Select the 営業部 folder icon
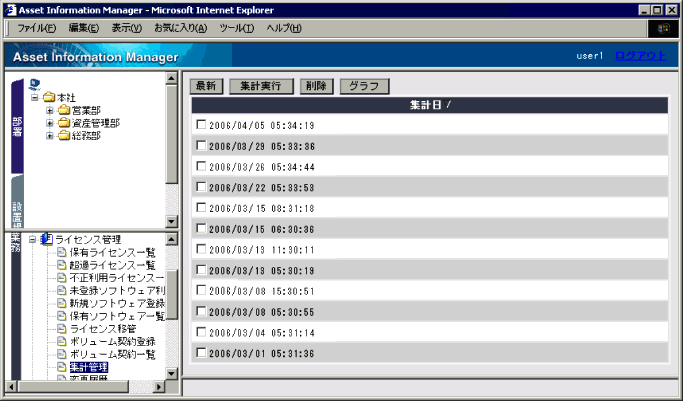 (64, 110)
